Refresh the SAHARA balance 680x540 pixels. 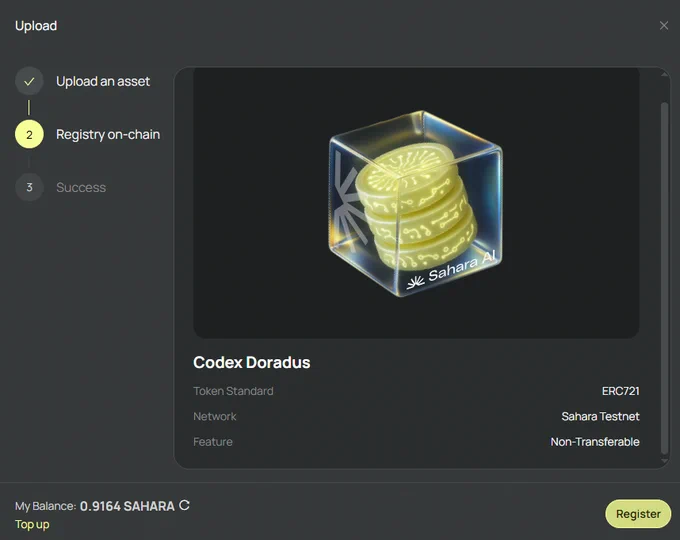(184, 505)
